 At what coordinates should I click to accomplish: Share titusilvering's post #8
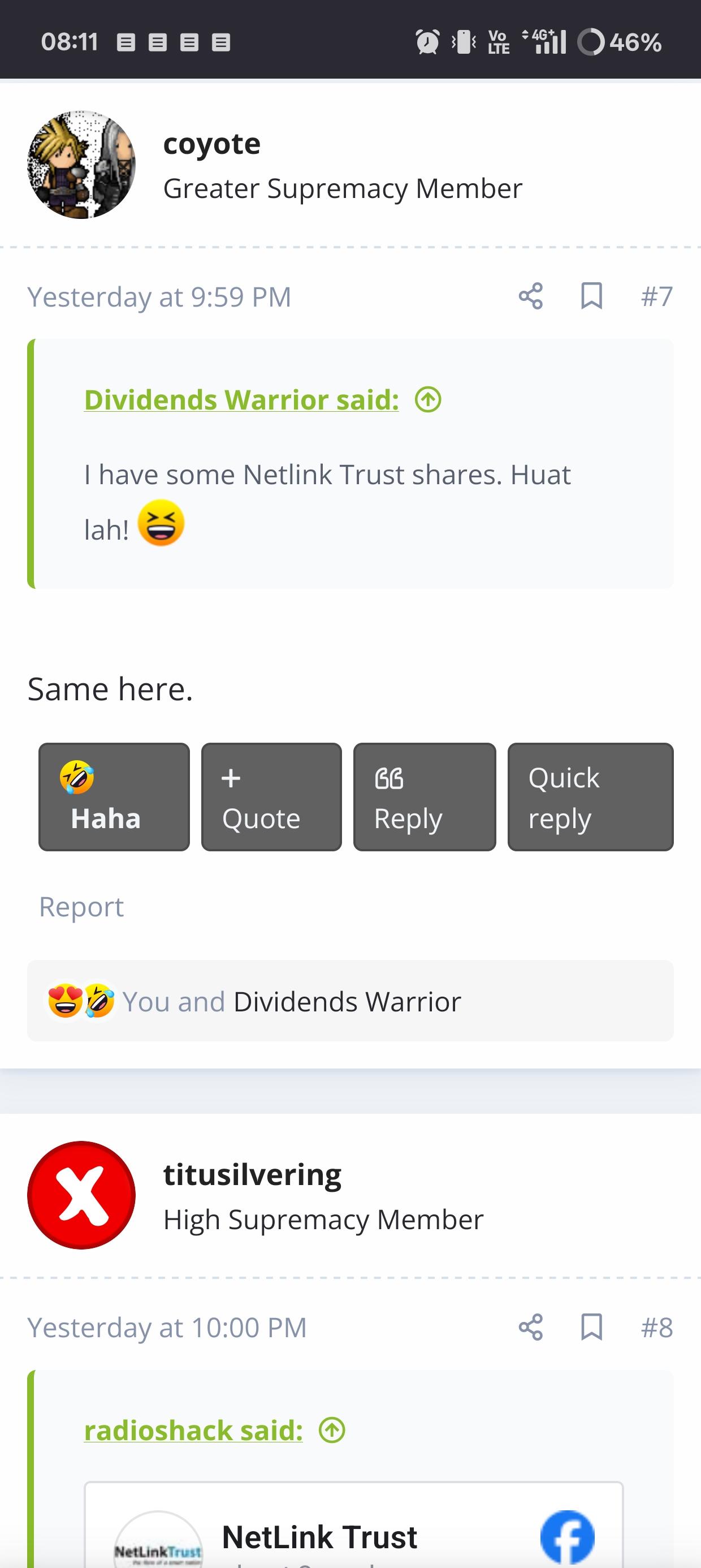531,1327
